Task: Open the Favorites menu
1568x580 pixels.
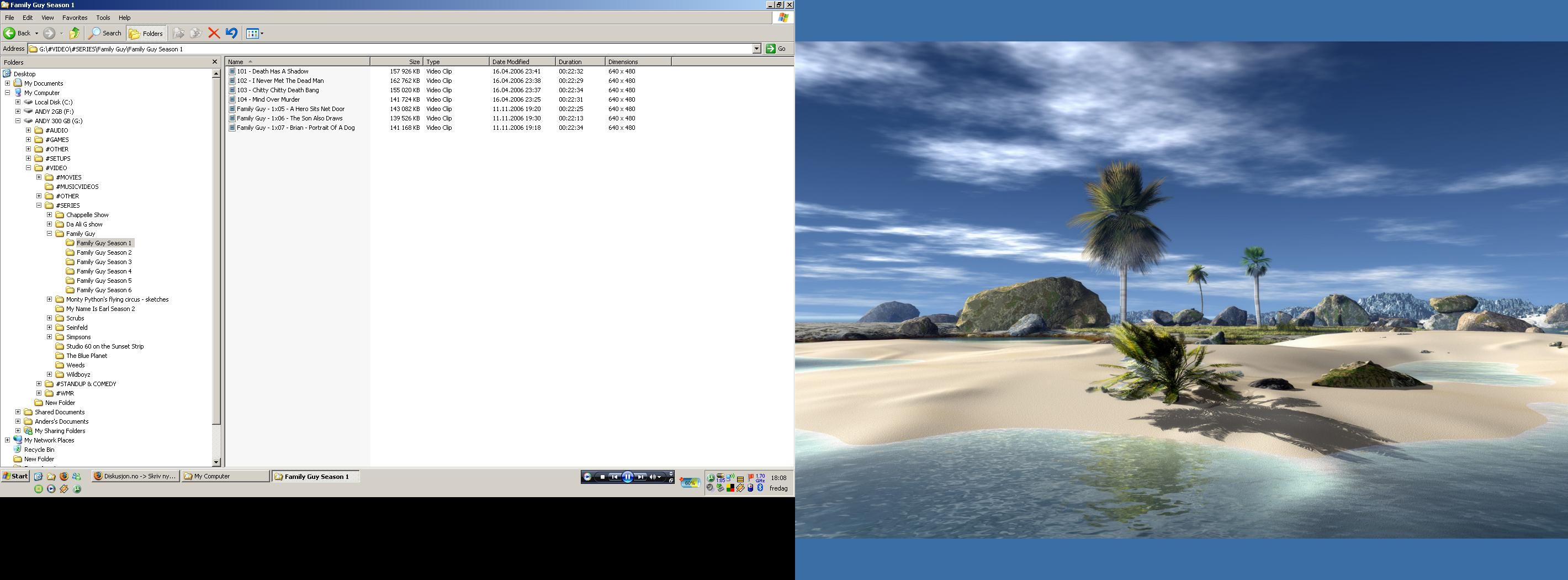Action: [75, 18]
